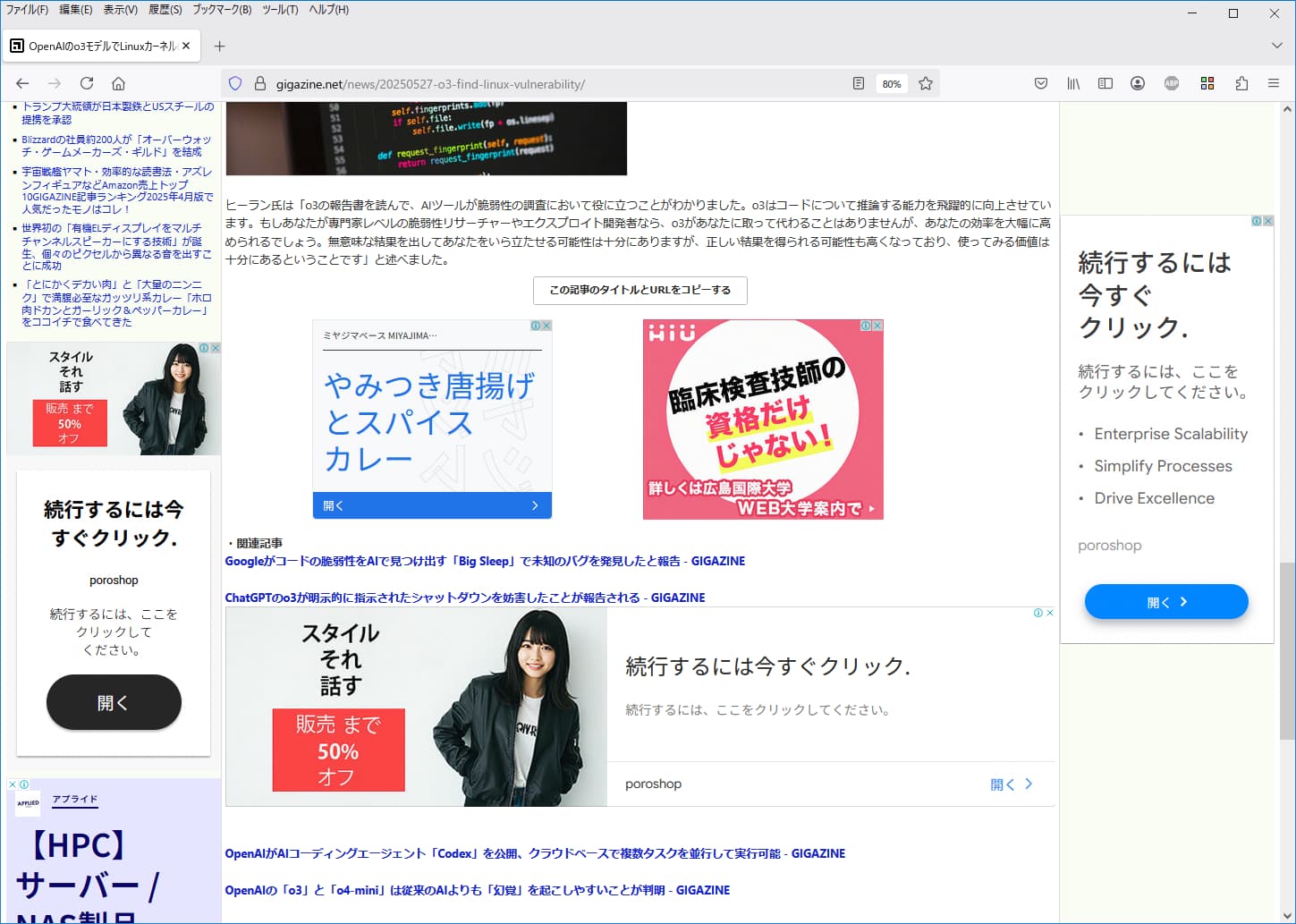View site security padlock info

pos(260,83)
